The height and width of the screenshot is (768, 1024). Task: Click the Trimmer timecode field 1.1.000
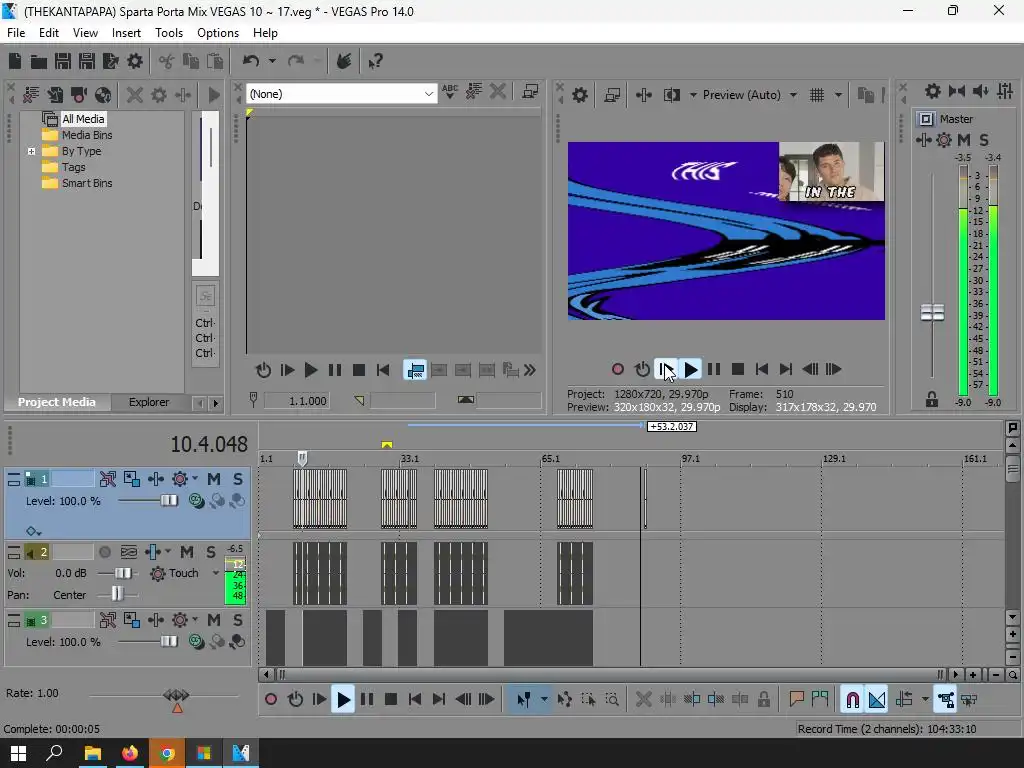coord(297,400)
